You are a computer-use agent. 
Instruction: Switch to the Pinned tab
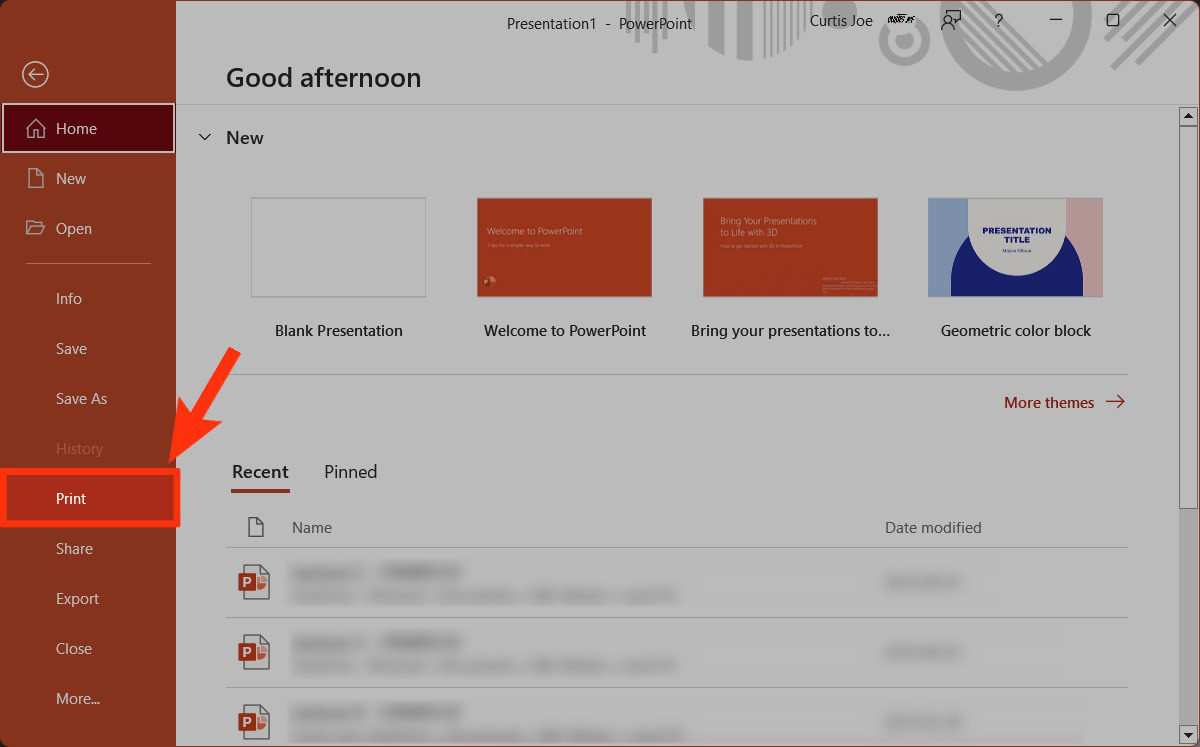click(x=350, y=472)
